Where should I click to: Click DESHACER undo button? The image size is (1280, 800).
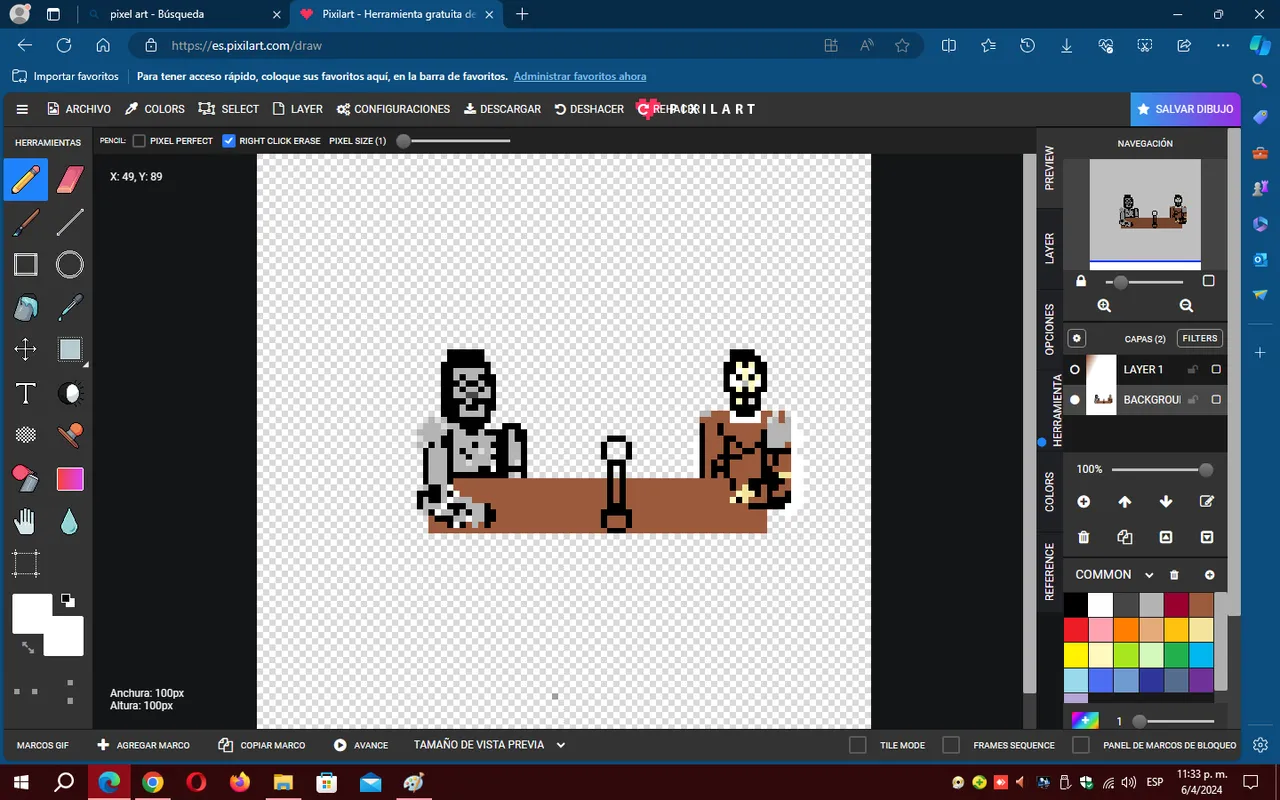(x=589, y=109)
